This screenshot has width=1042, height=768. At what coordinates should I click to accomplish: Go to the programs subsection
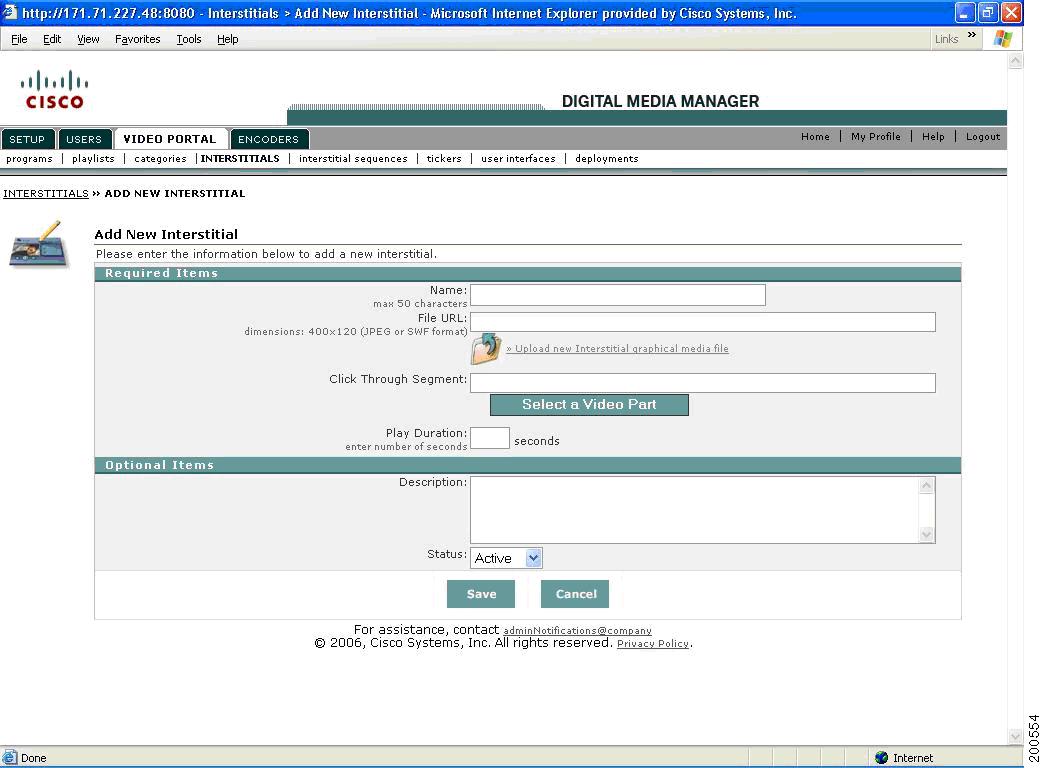(29, 159)
